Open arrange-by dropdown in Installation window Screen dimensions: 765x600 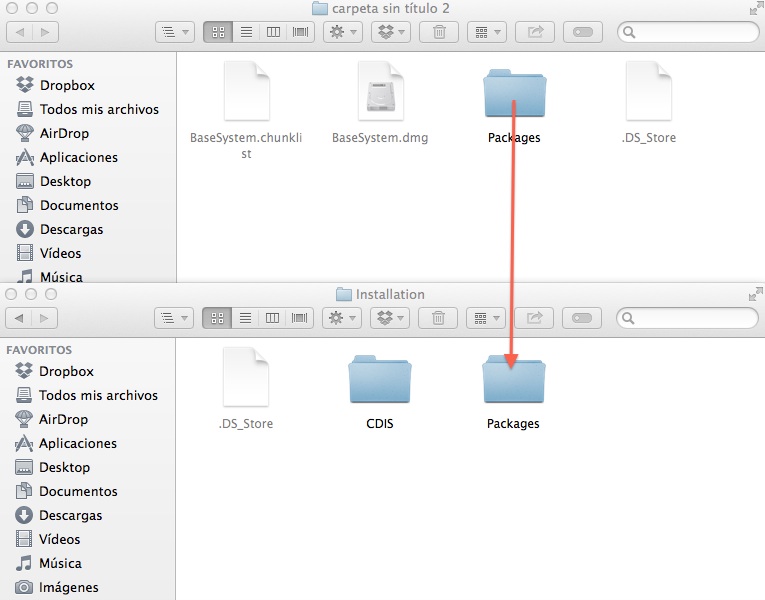[486, 318]
